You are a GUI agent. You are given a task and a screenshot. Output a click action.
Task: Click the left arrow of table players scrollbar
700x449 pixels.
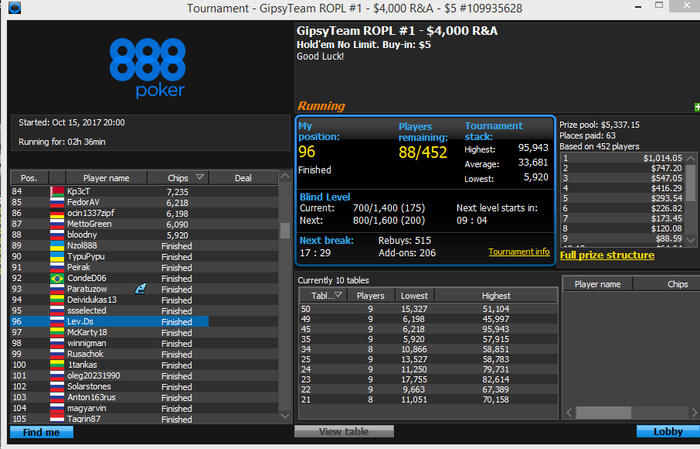point(569,413)
